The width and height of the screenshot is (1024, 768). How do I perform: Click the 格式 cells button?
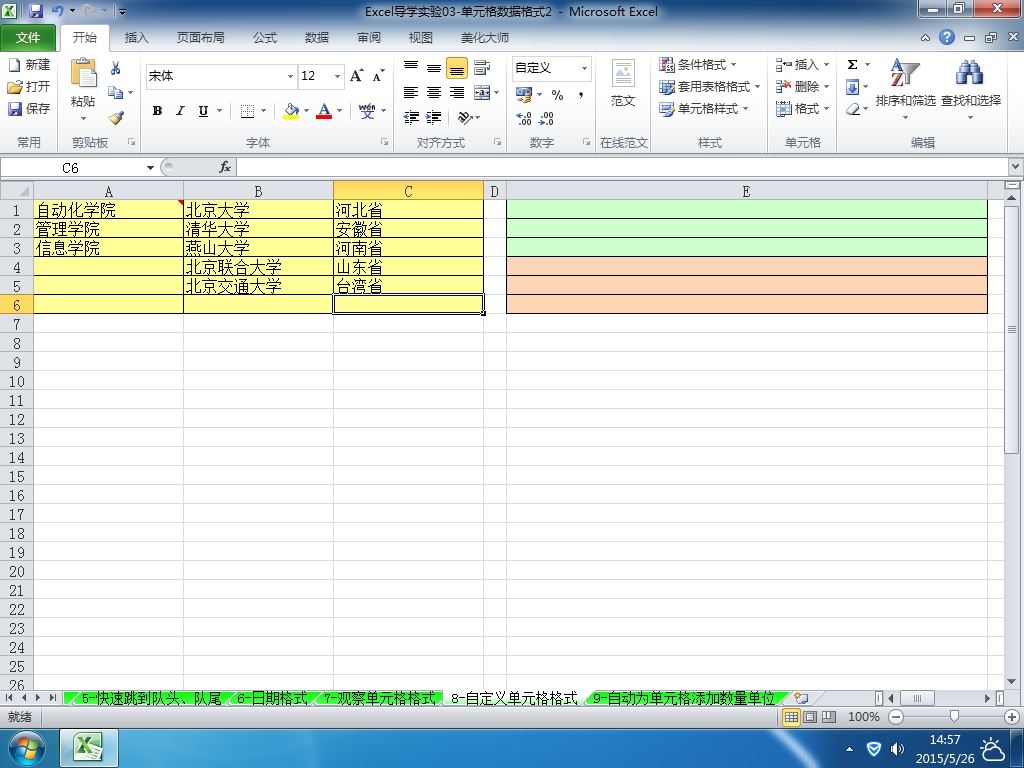pyautogui.click(x=803, y=109)
